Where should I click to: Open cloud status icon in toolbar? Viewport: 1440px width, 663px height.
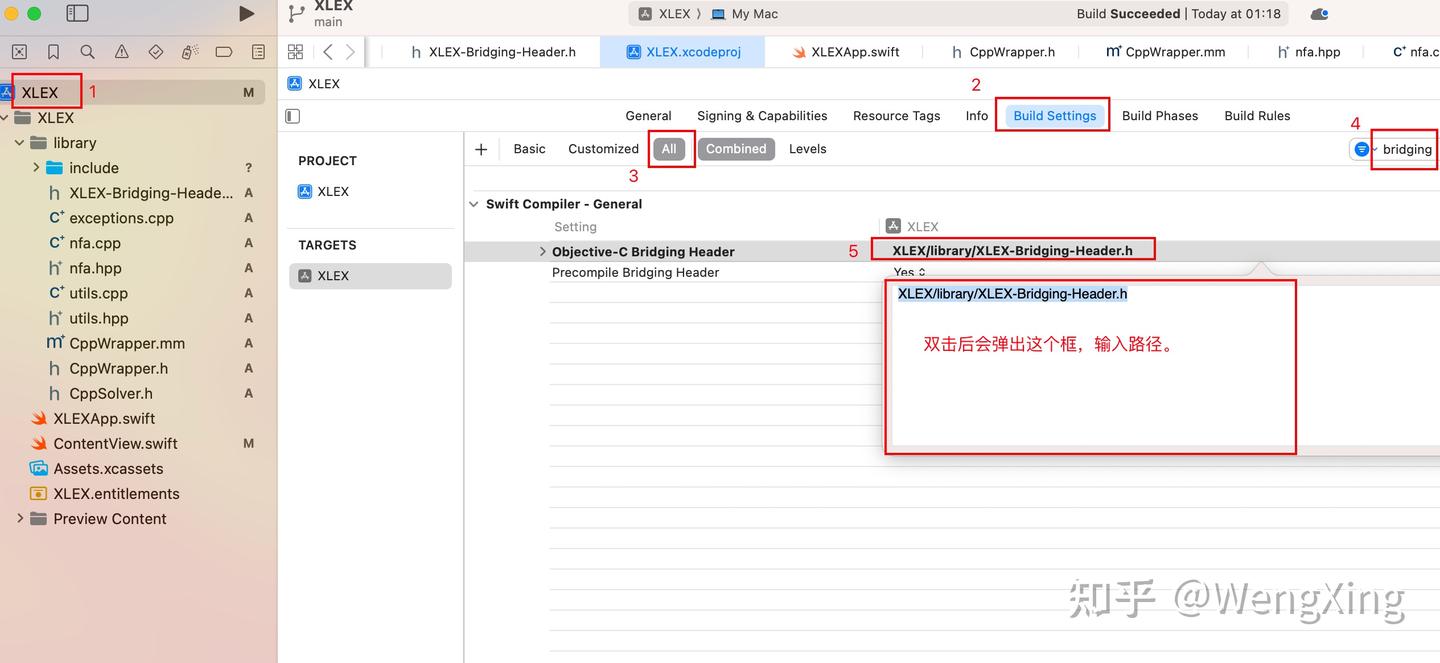tap(1319, 14)
